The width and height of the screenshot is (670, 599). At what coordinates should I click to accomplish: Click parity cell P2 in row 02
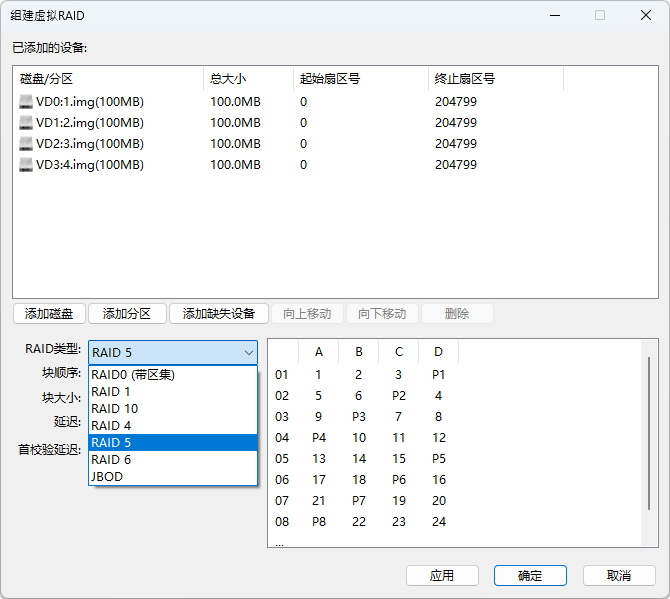tap(399, 396)
